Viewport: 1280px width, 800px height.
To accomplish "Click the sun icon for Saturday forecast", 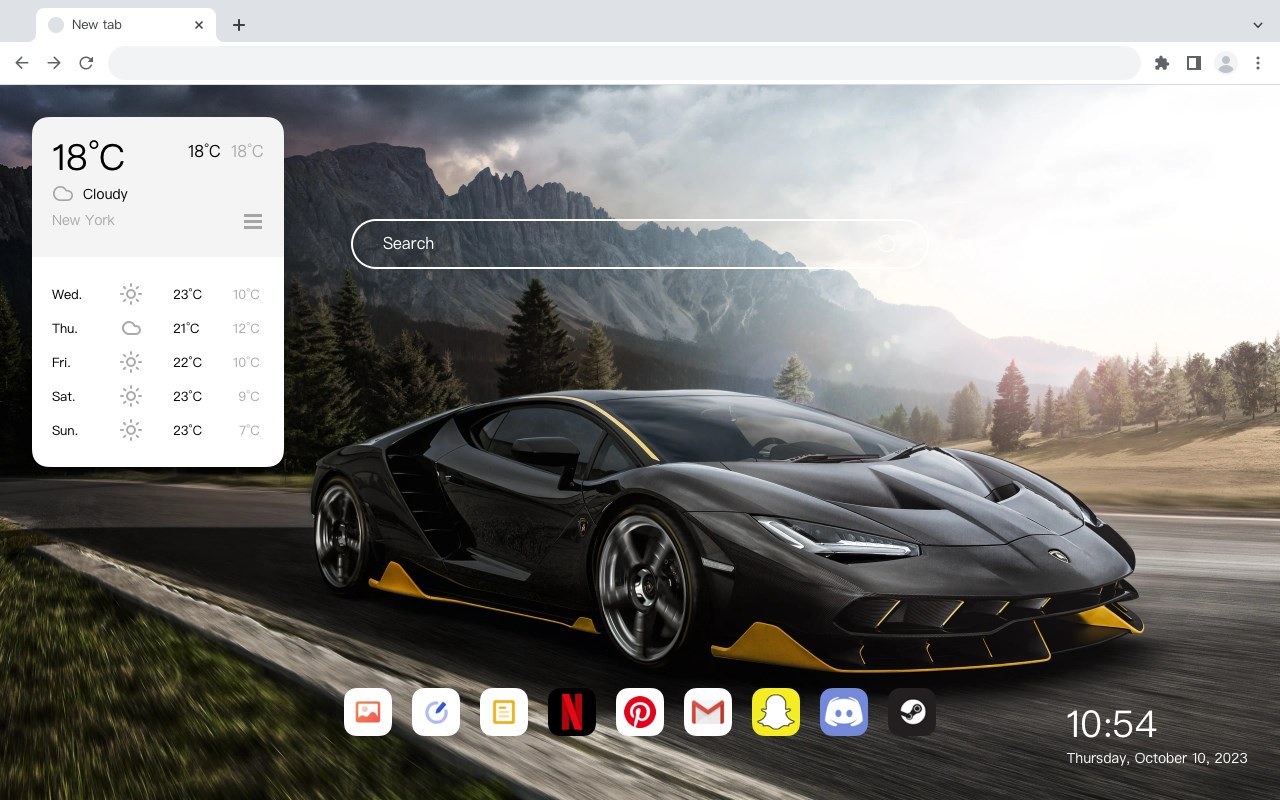I will 131,396.
